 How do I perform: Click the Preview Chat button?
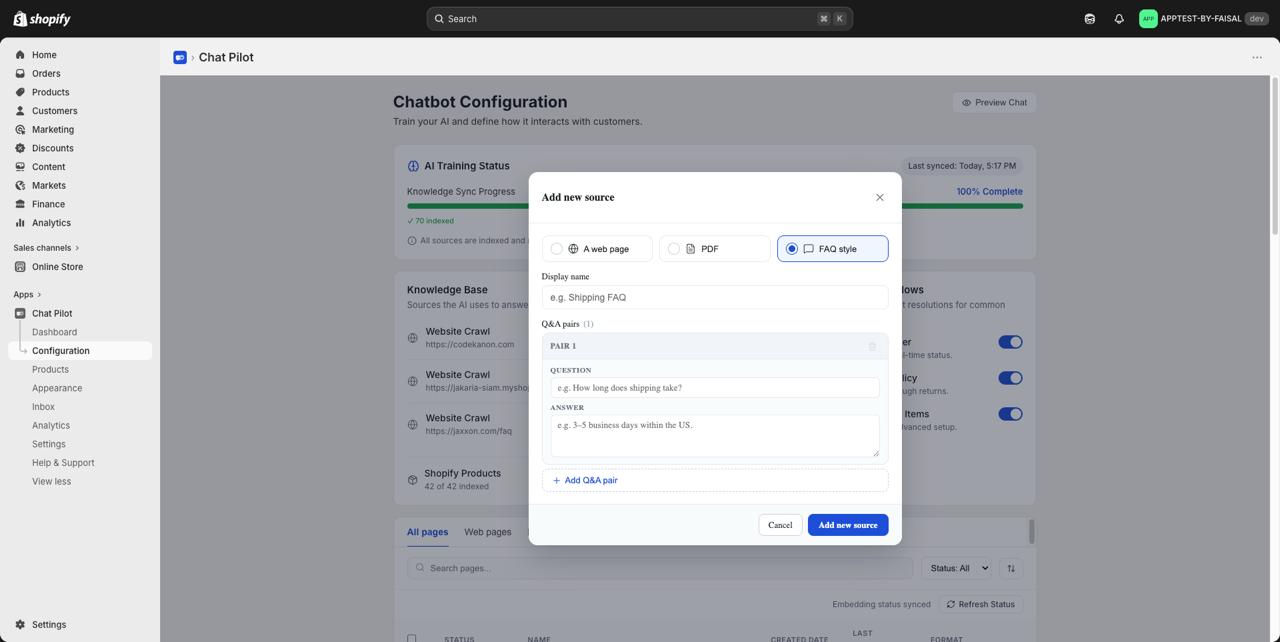(994, 102)
